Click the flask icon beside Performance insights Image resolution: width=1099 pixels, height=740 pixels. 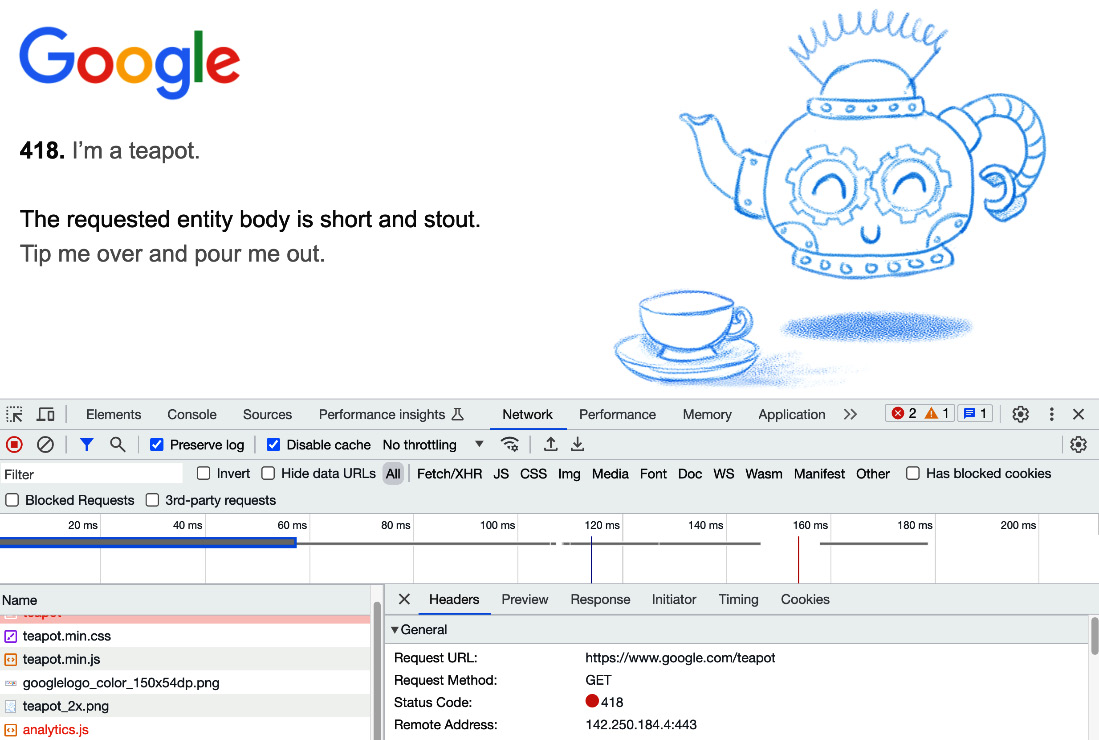pos(458,414)
